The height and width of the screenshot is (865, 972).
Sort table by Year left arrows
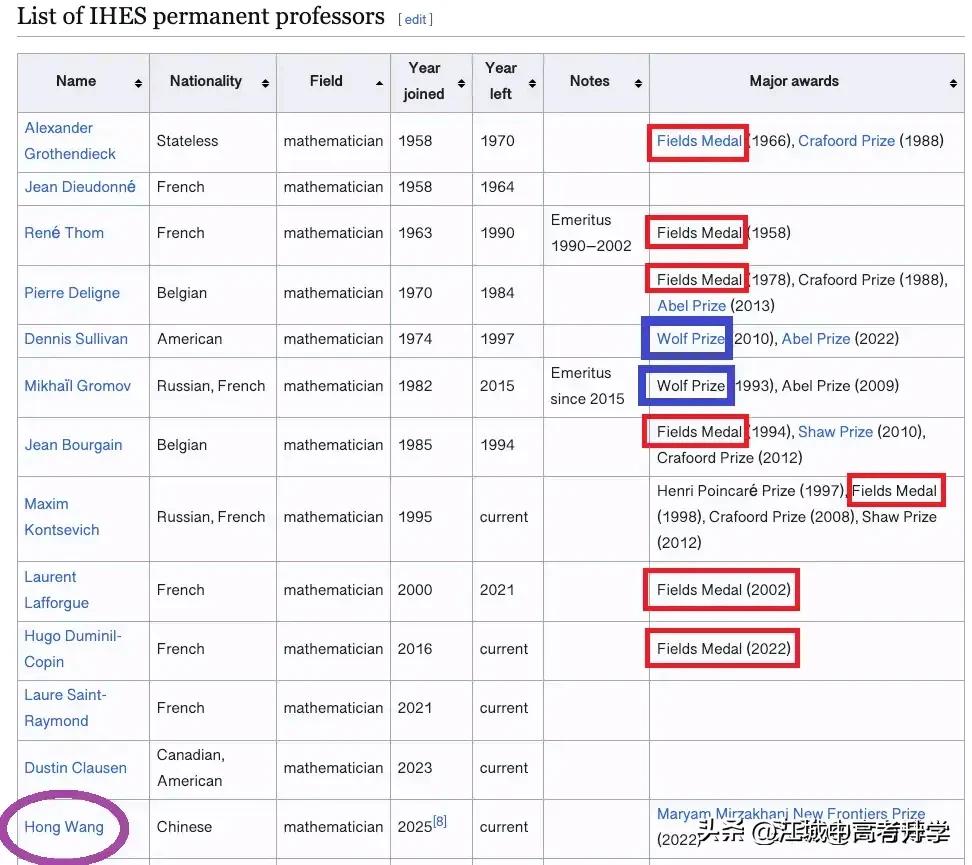point(532,83)
